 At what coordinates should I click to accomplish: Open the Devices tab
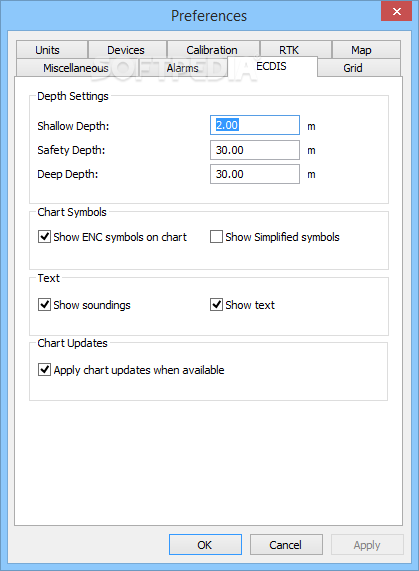coord(127,50)
